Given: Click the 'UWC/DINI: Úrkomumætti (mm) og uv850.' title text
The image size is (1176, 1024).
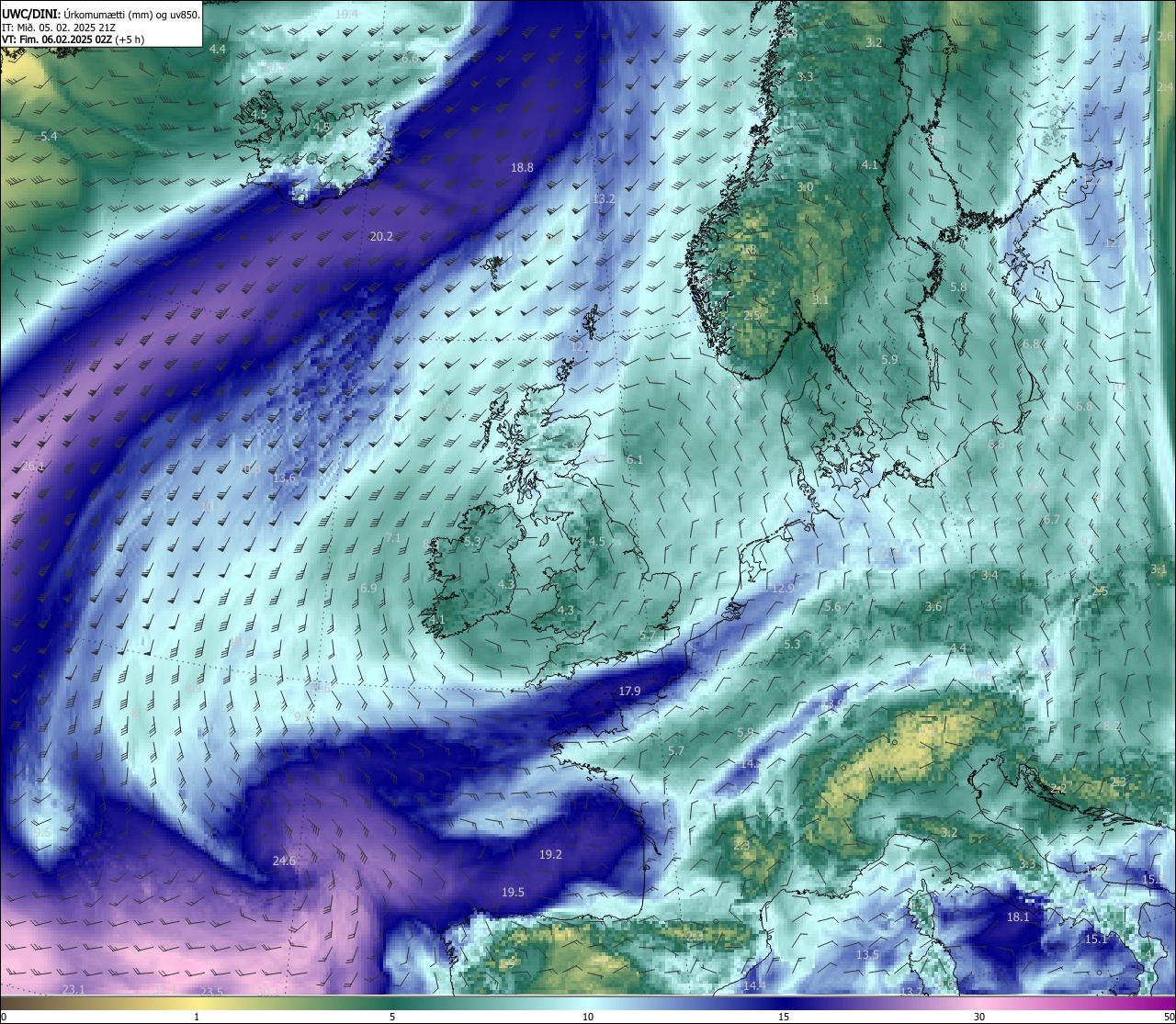Looking at the screenshot, I should click(101, 14).
